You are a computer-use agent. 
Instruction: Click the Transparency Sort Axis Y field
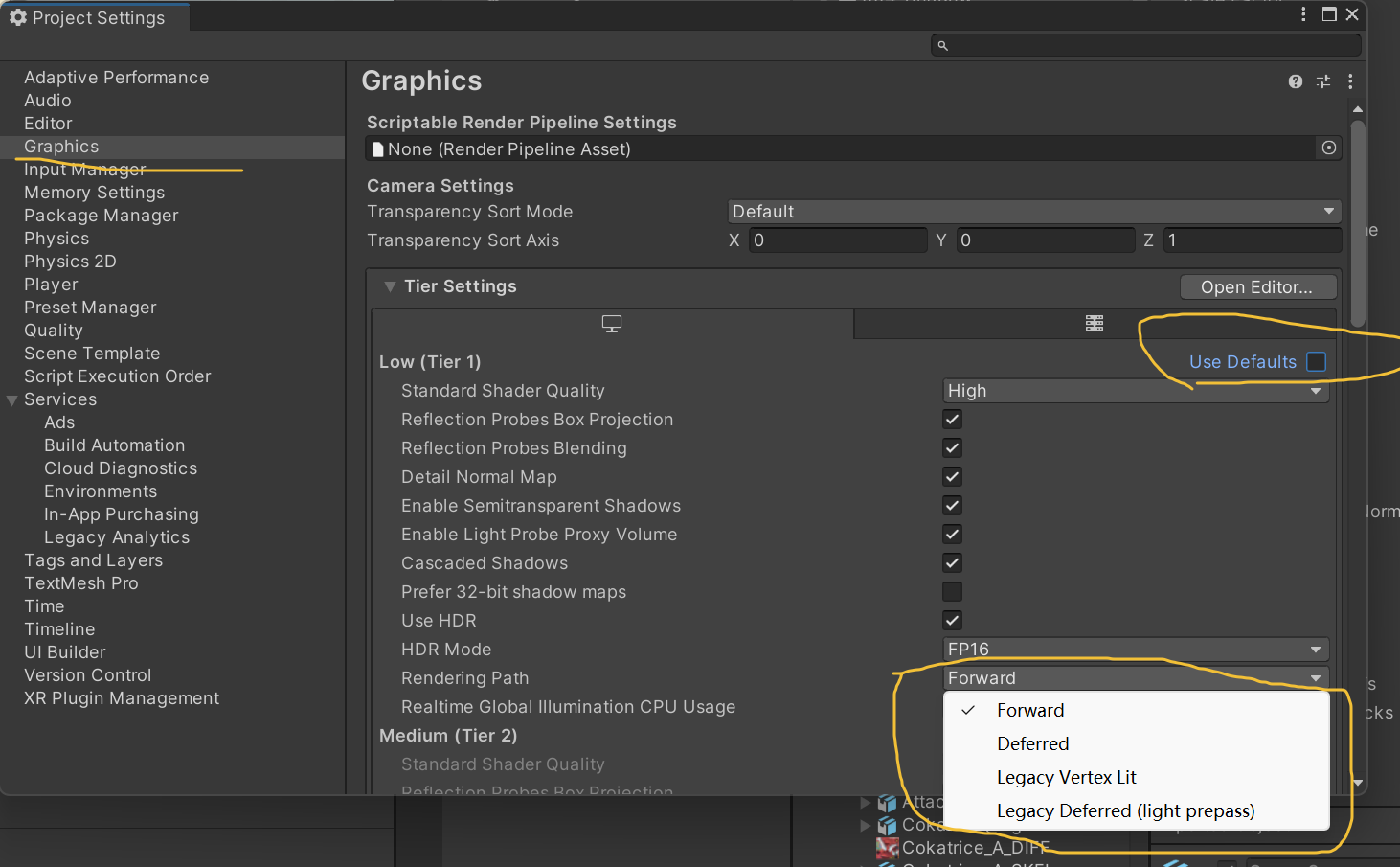click(1045, 240)
